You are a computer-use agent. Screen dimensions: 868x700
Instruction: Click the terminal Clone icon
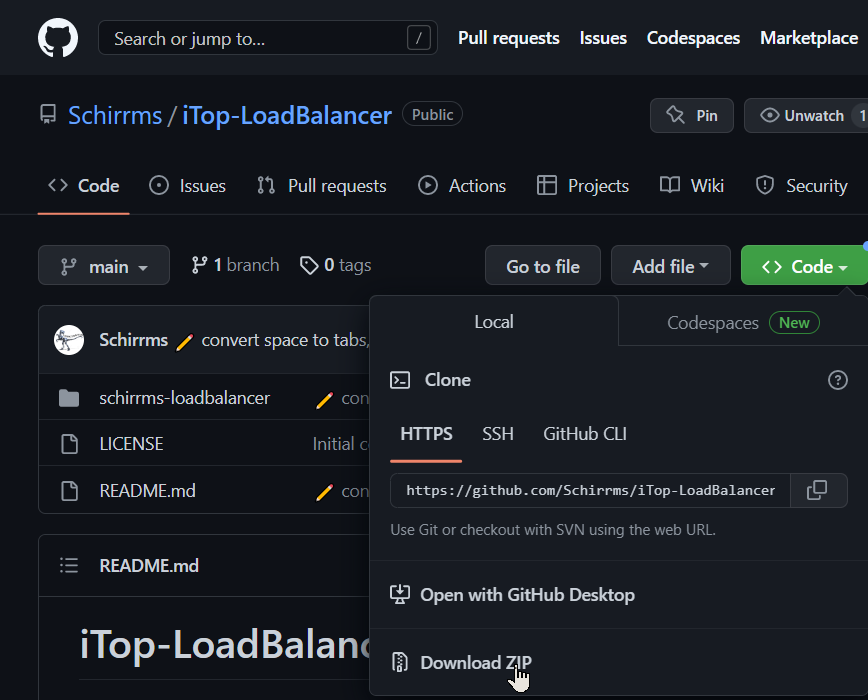(400, 380)
